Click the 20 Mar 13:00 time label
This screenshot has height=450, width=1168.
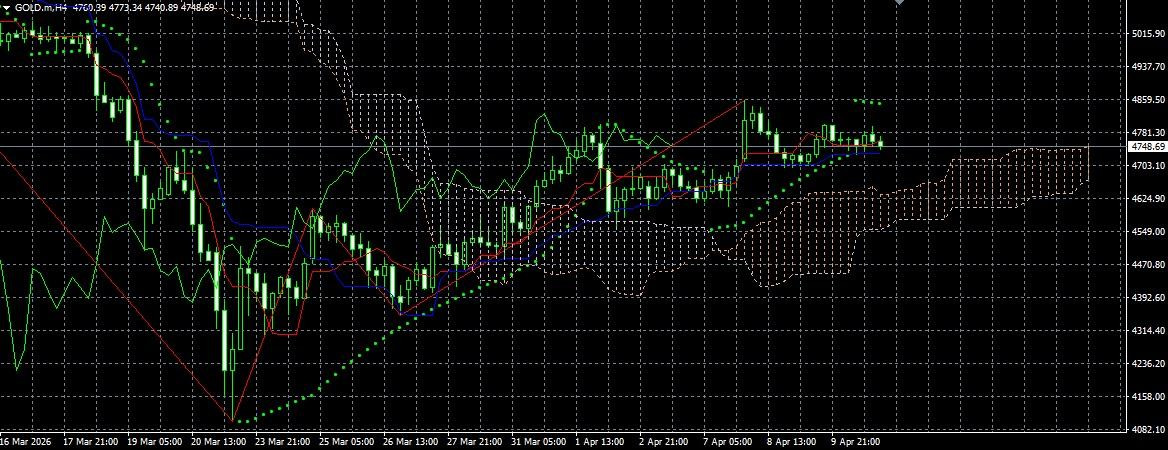[219, 442]
